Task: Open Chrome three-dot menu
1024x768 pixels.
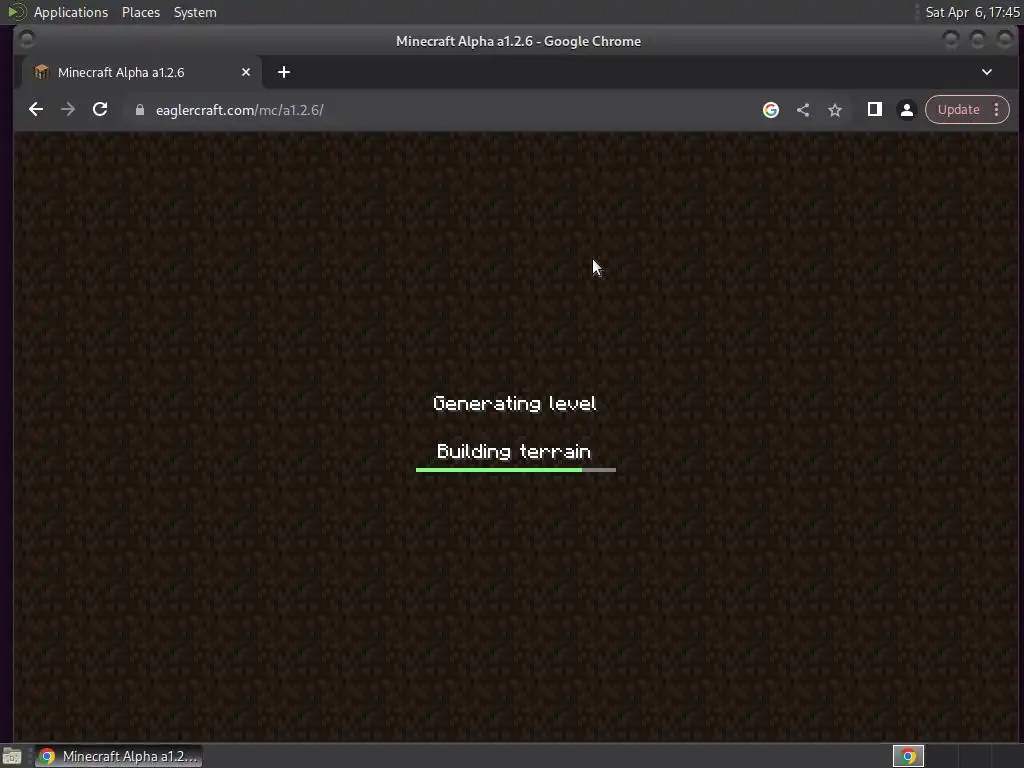Action: pos(997,110)
